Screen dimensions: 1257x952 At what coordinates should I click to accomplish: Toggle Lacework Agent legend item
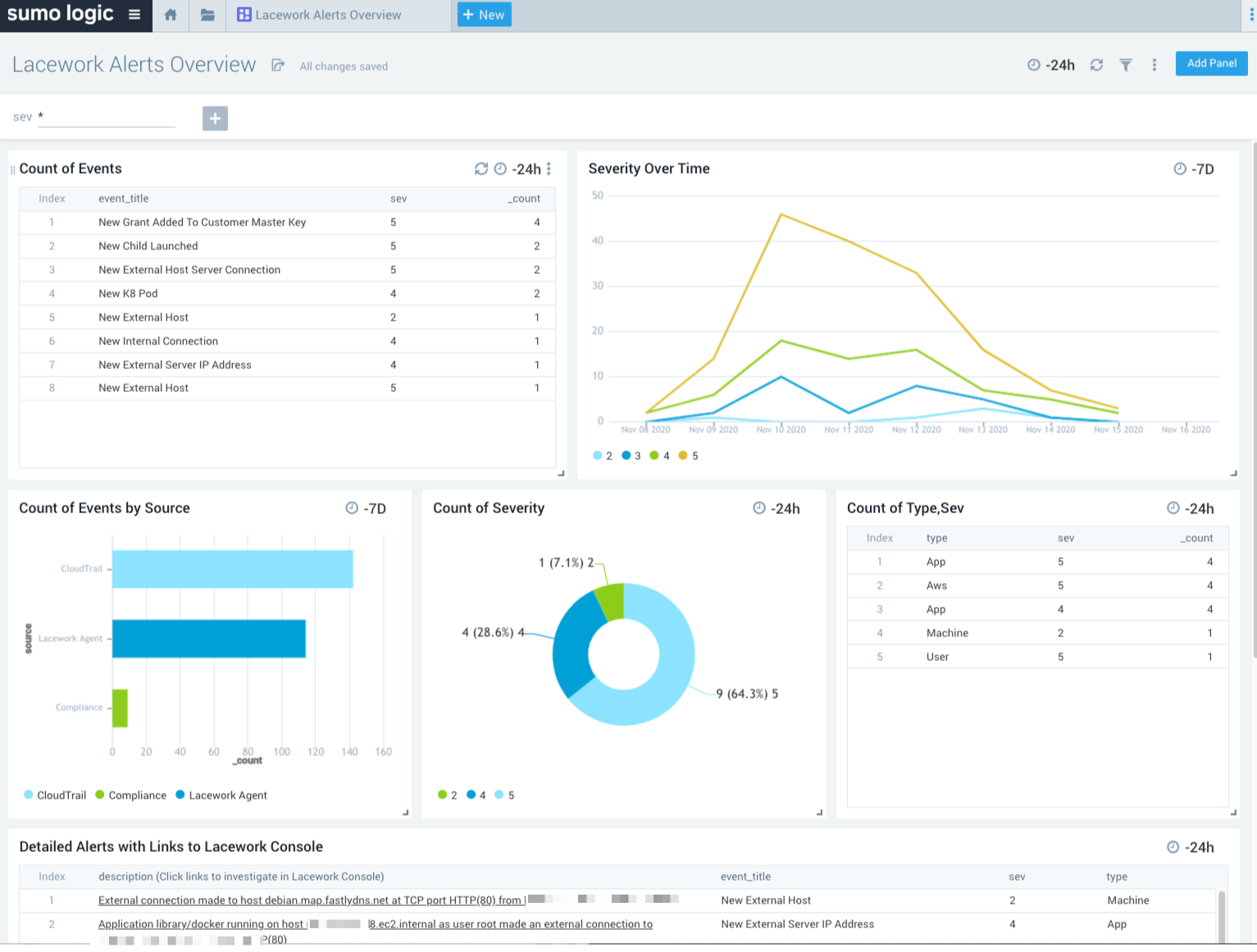[x=221, y=795]
